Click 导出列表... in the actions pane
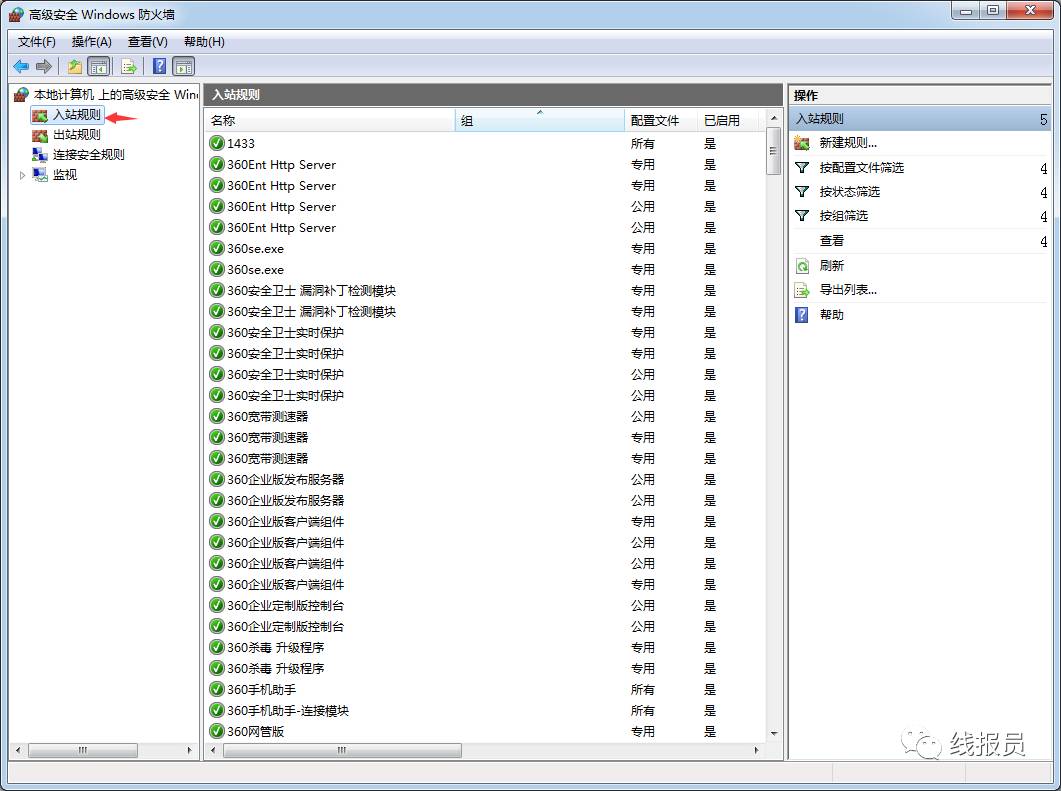Screen dimensions: 1061x791 coord(848,290)
